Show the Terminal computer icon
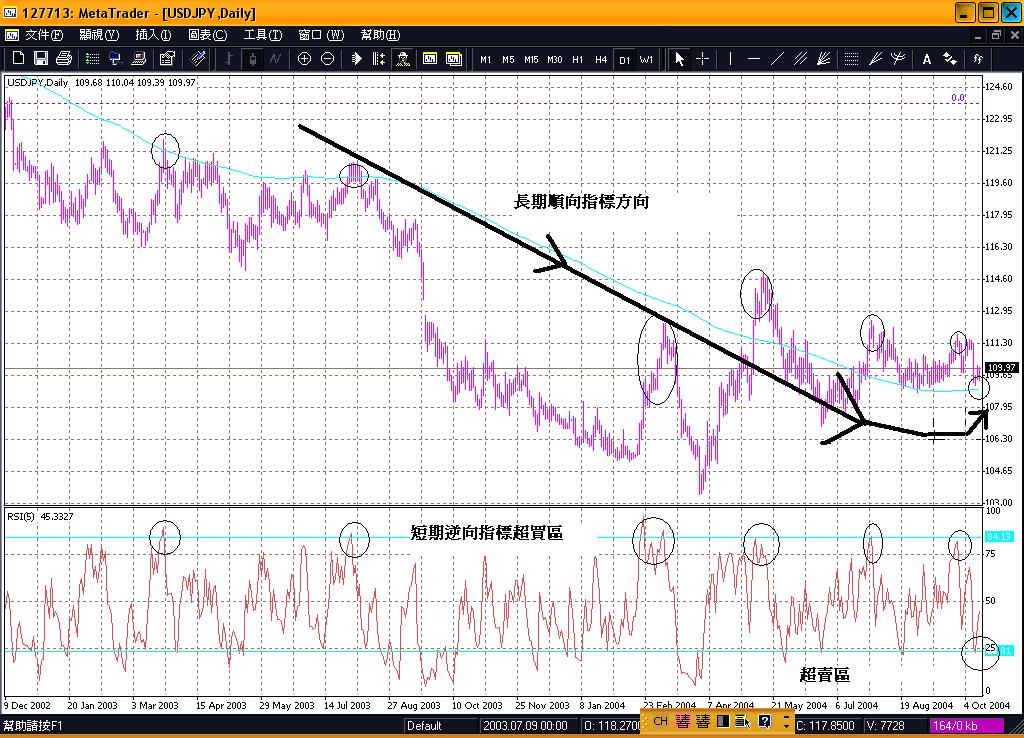The image size is (1024, 738). point(138,59)
